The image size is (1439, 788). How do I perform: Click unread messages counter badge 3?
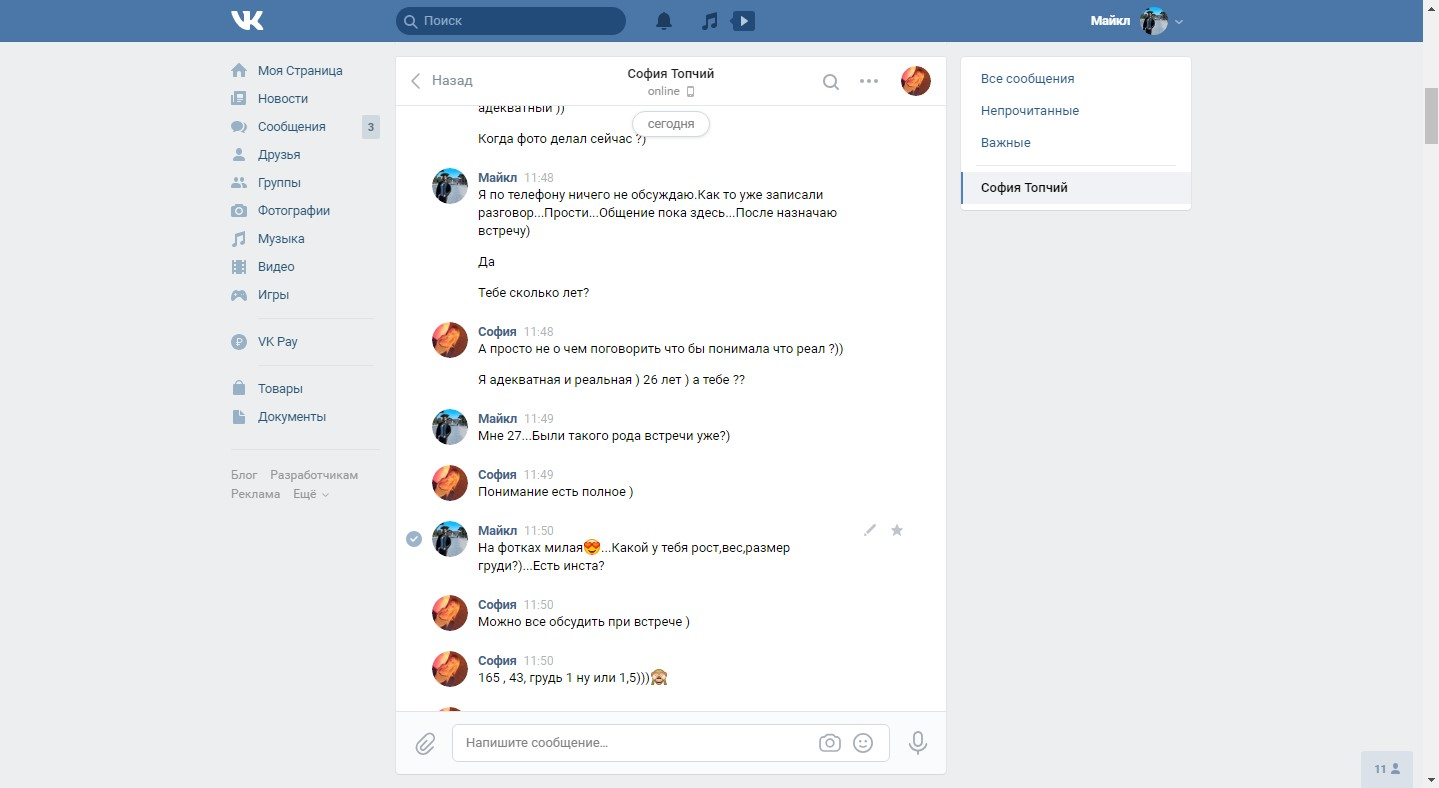tap(371, 127)
